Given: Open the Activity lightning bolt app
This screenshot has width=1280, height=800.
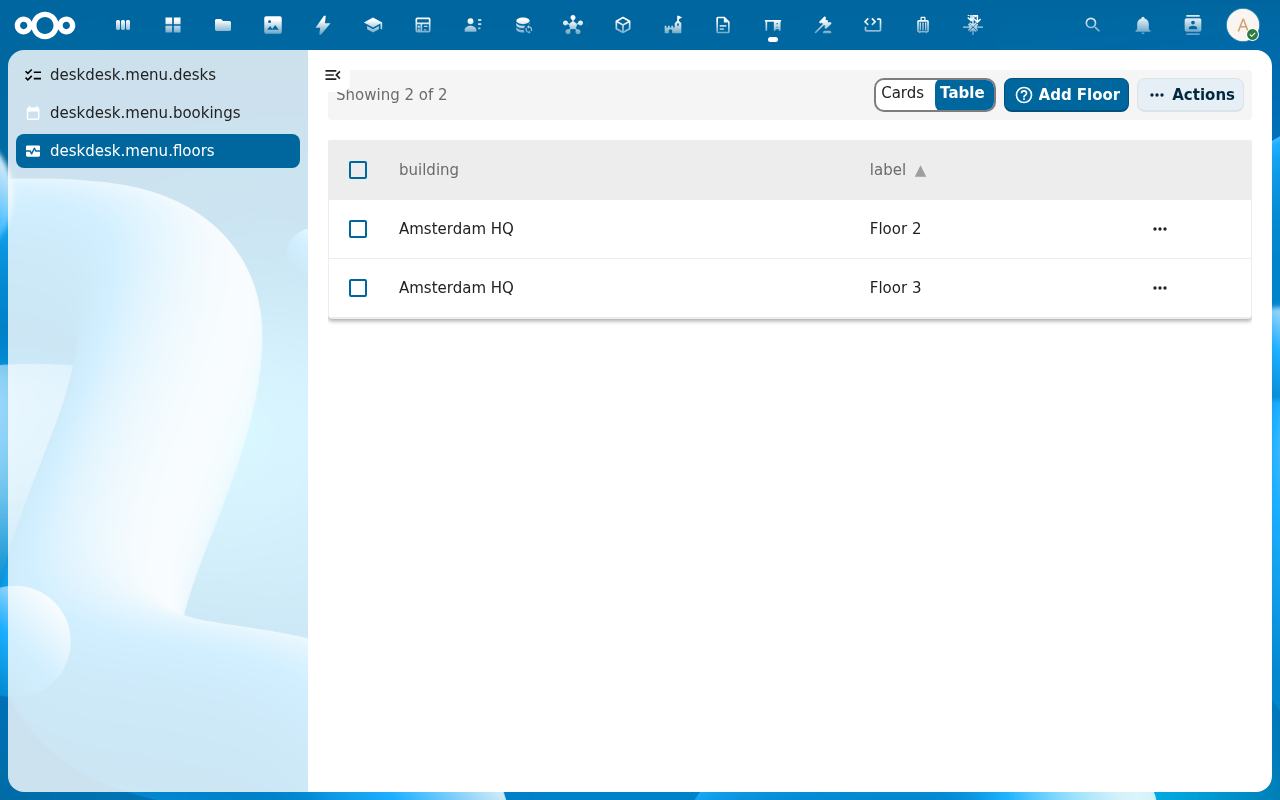Looking at the screenshot, I should 323,25.
